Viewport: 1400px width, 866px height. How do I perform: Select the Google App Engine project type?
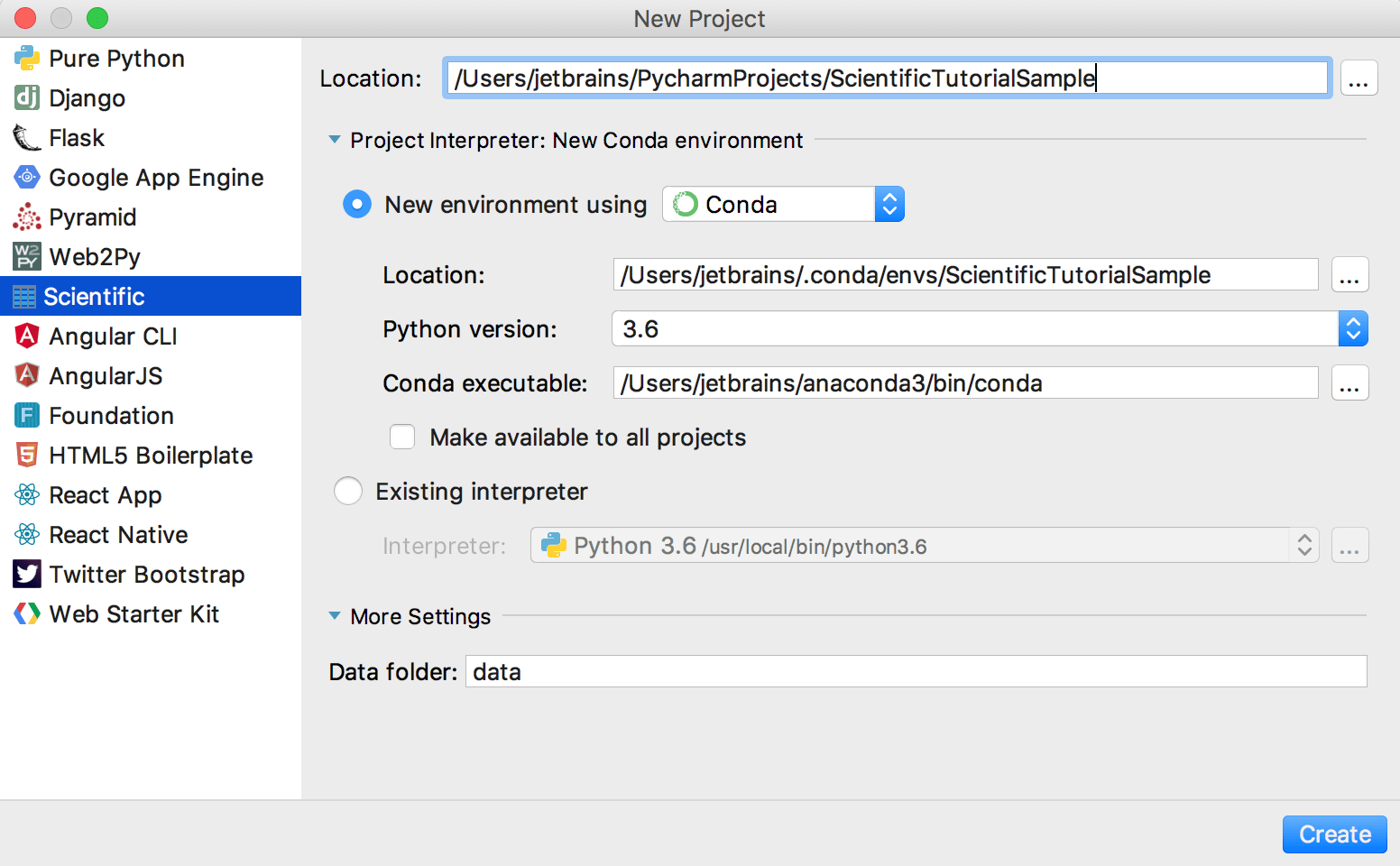tap(26, 177)
